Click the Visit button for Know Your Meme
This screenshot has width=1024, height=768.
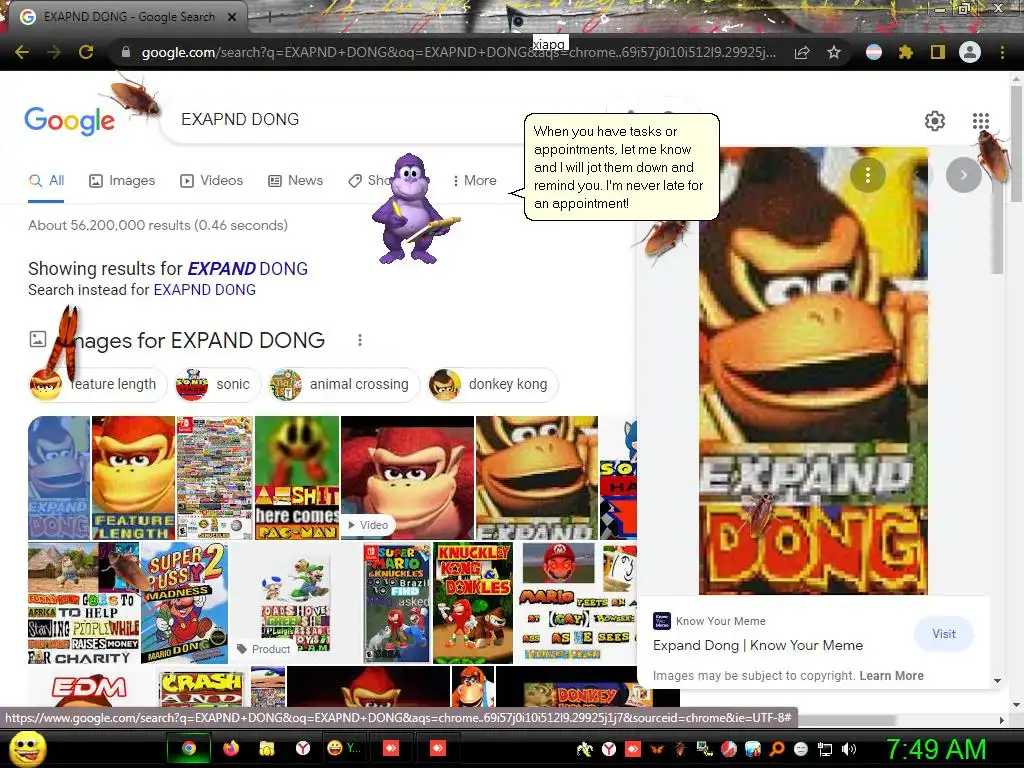[944, 634]
